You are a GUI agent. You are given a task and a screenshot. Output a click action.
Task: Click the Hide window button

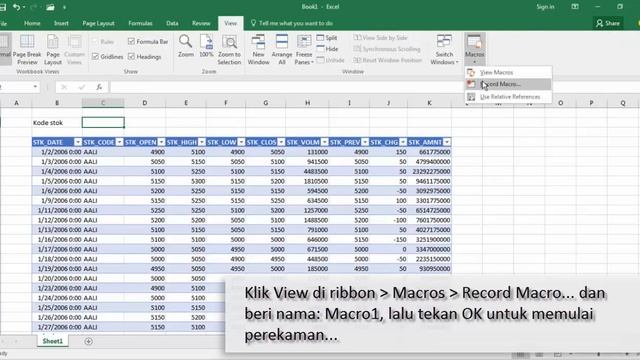tap(327, 49)
